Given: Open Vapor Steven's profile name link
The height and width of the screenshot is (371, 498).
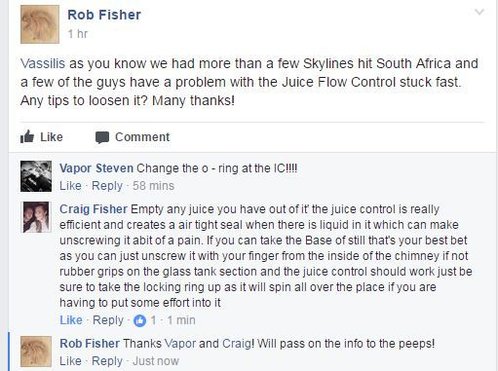Looking at the screenshot, I should click(x=96, y=168).
